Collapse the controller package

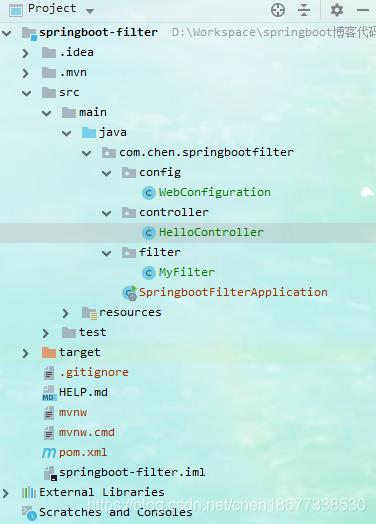(107, 213)
